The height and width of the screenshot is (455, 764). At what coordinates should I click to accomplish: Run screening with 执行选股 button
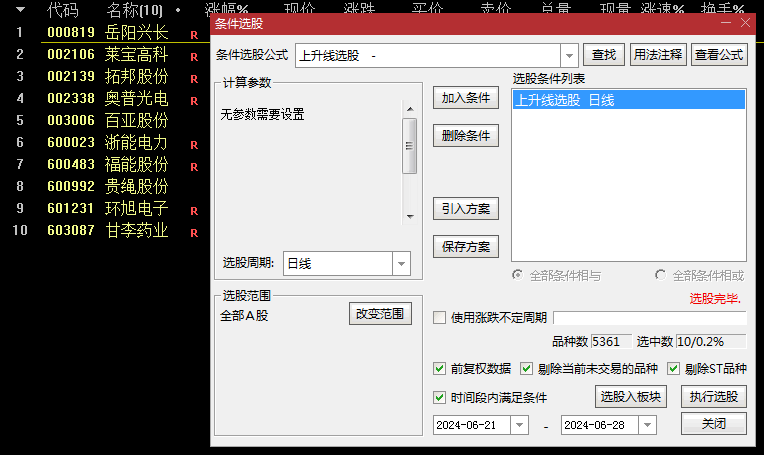click(714, 397)
